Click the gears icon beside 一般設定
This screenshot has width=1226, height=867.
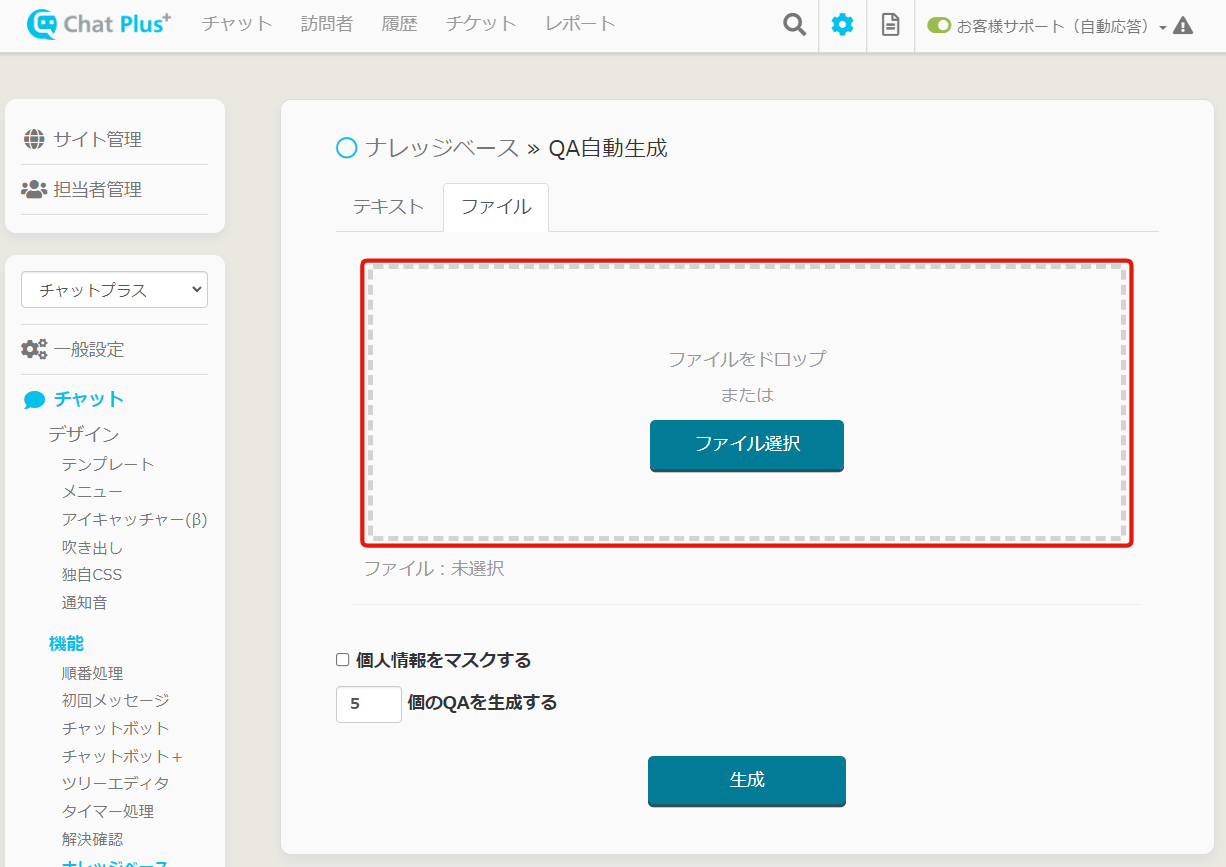click(34, 349)
